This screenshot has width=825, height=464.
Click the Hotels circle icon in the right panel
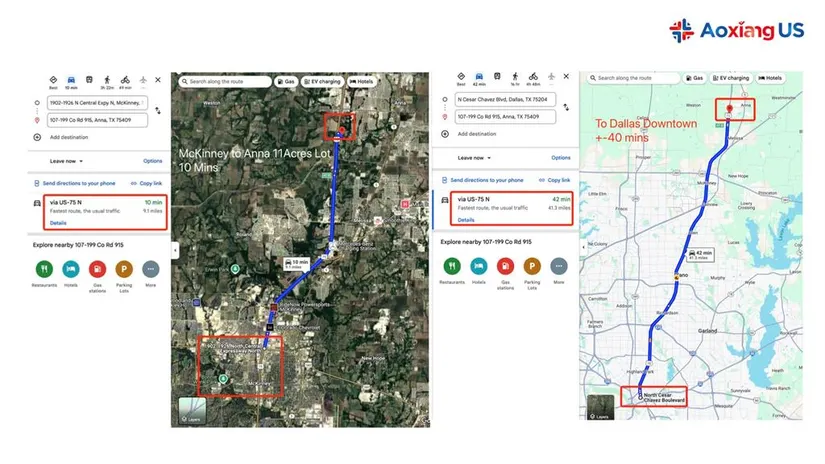click(479, 267)
